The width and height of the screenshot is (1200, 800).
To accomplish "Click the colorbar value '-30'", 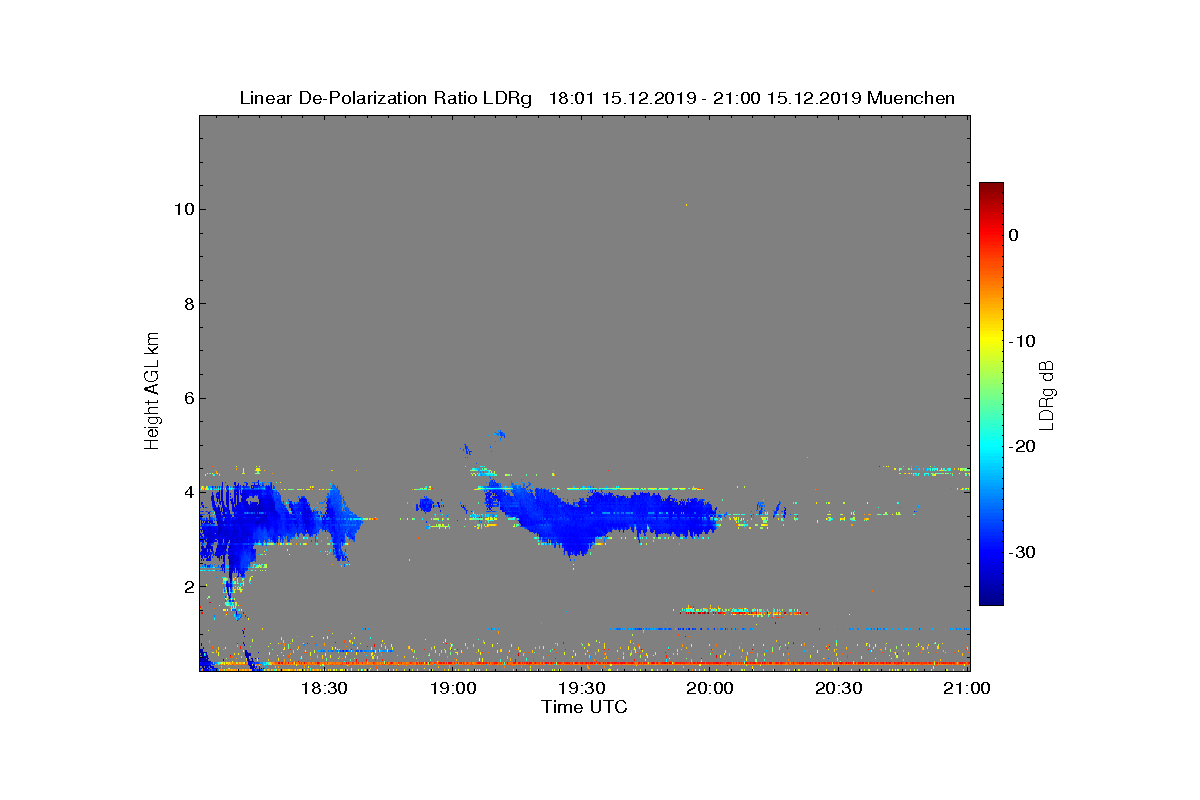I will pos(1022,553).
